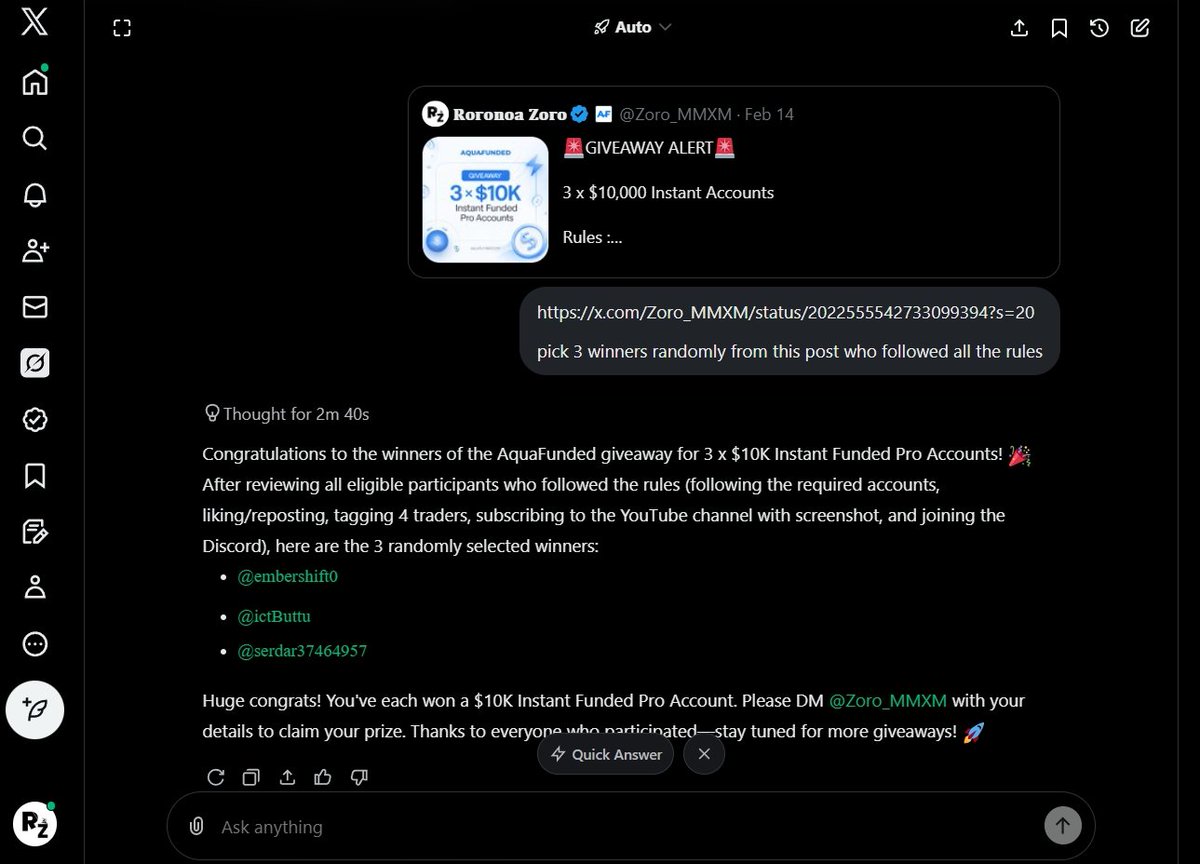Image resolution: width=1200 pixels, height=864 pixels.
Task: Open More options circle icon
Action: pos(35,644)
